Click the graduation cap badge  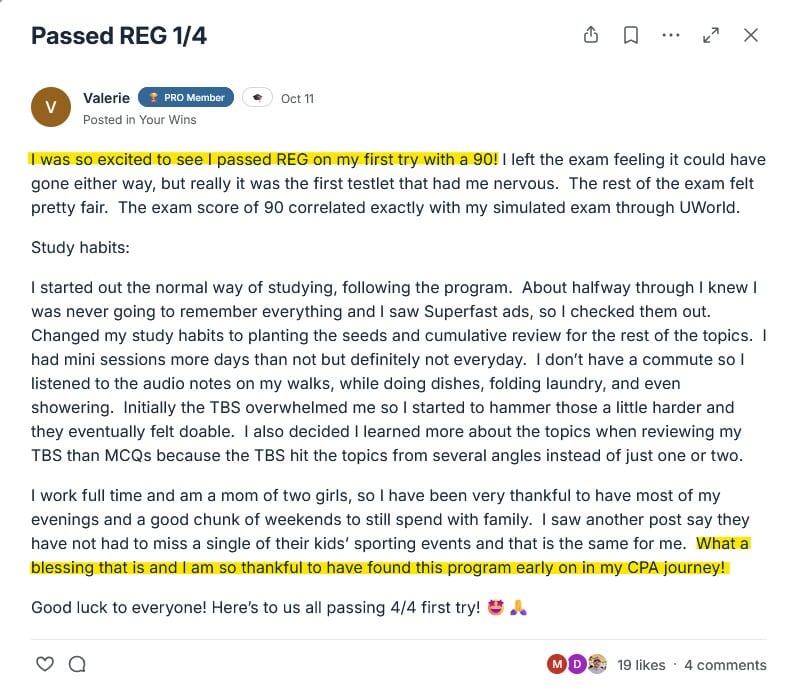(x=257, y=98)
